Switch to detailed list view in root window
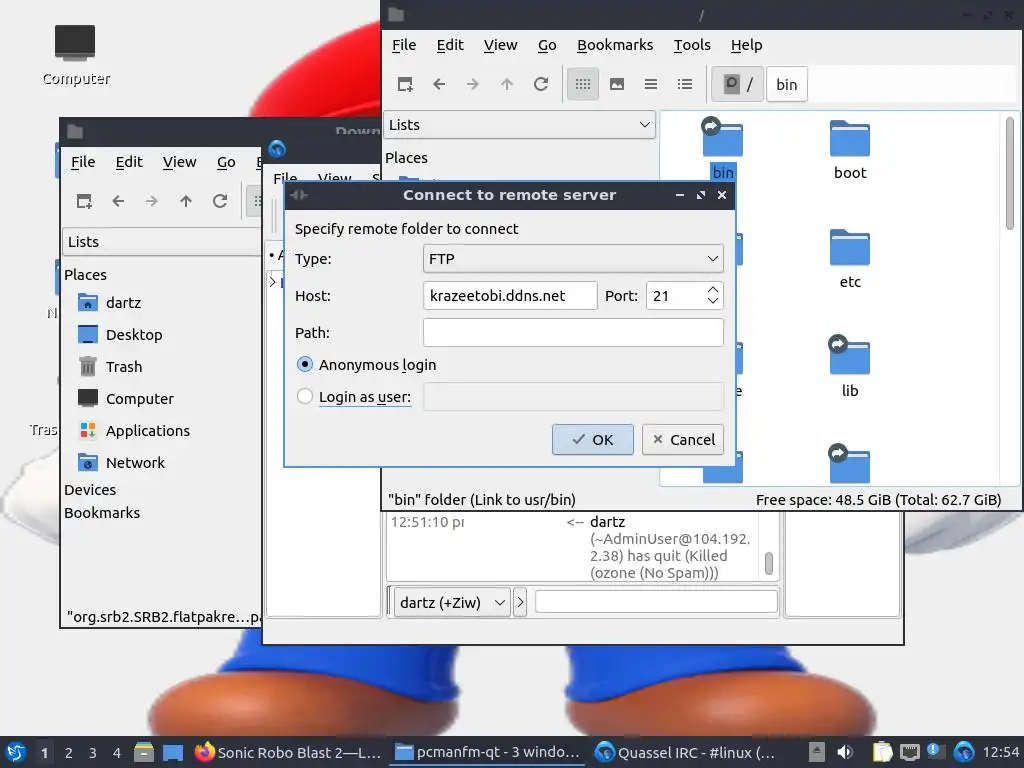Viewport: 1024px width, 768px height. pyautogui.click(x=684, y=84)
